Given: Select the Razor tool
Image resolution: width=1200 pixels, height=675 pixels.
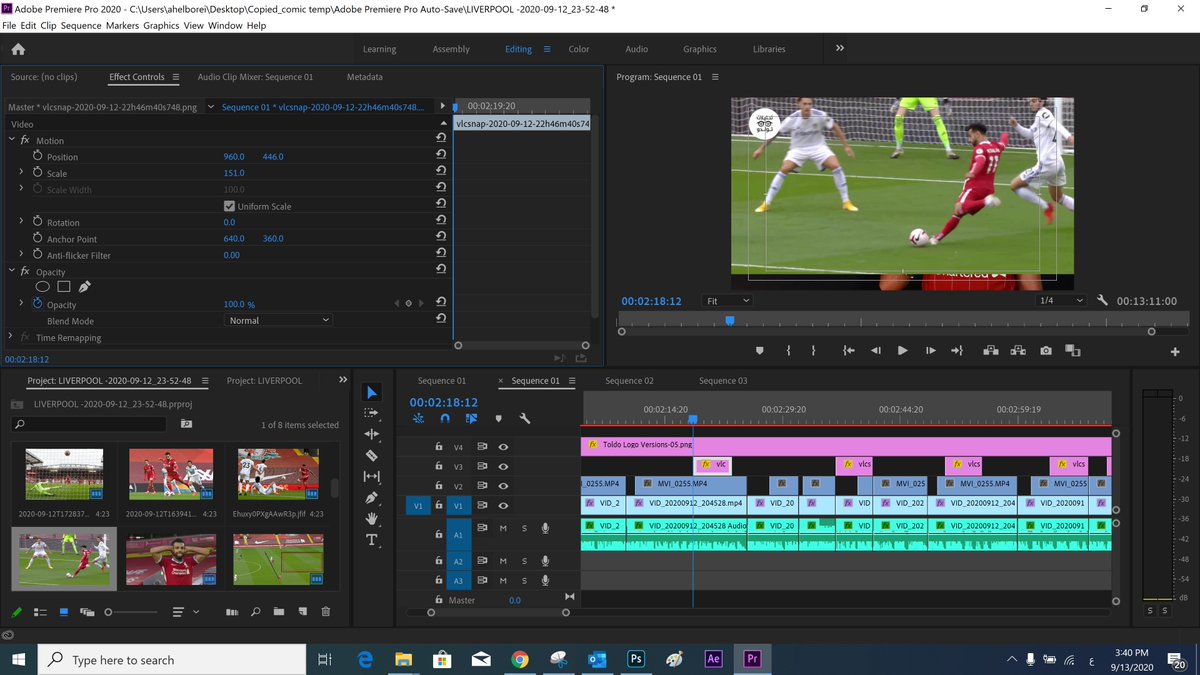Looking at the screenshot, I should click(x=372, y=455).
